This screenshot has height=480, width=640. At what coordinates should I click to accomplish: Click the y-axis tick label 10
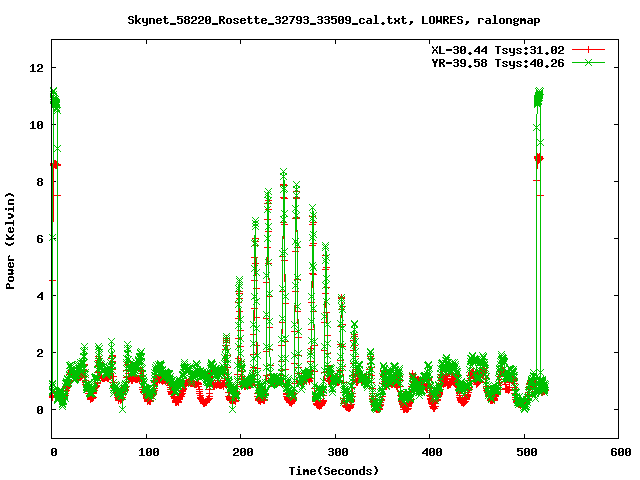click(36, 124)
